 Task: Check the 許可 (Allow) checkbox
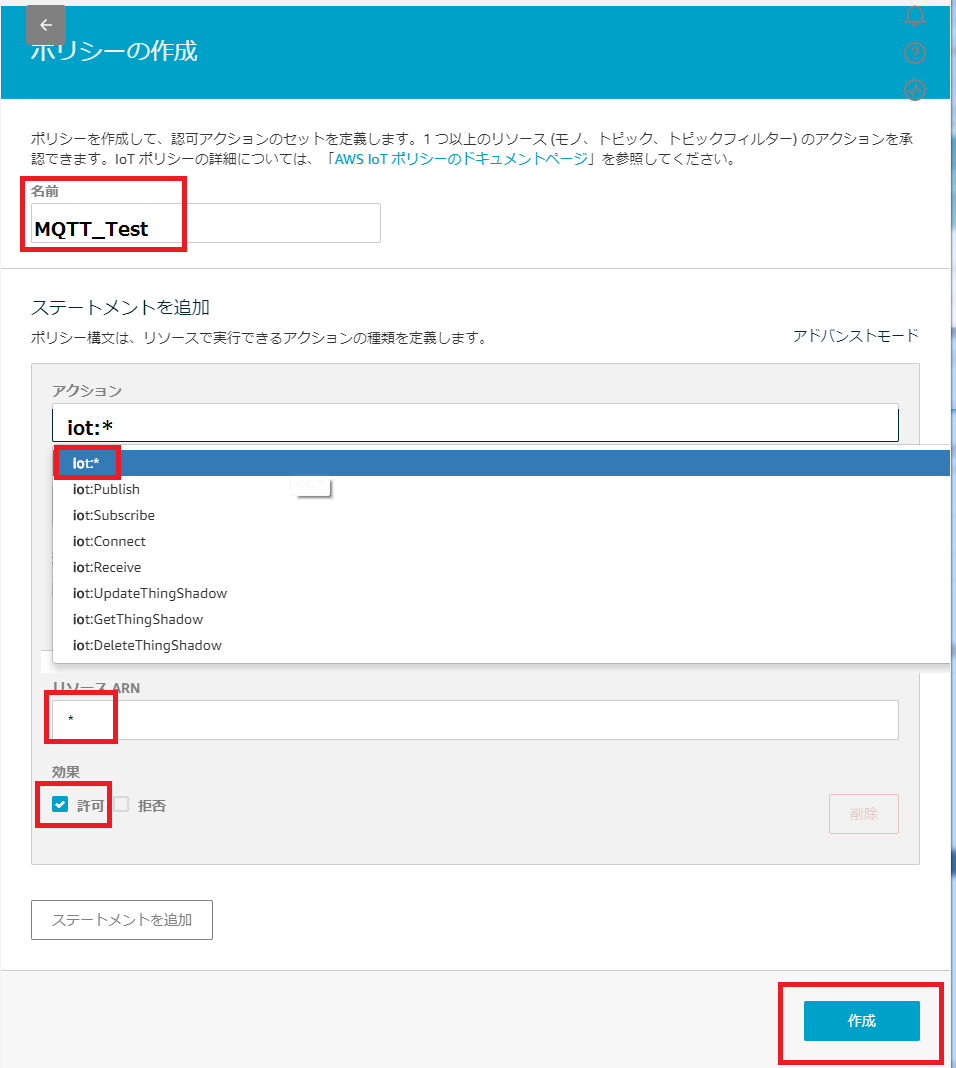click(x=60, y=804)
